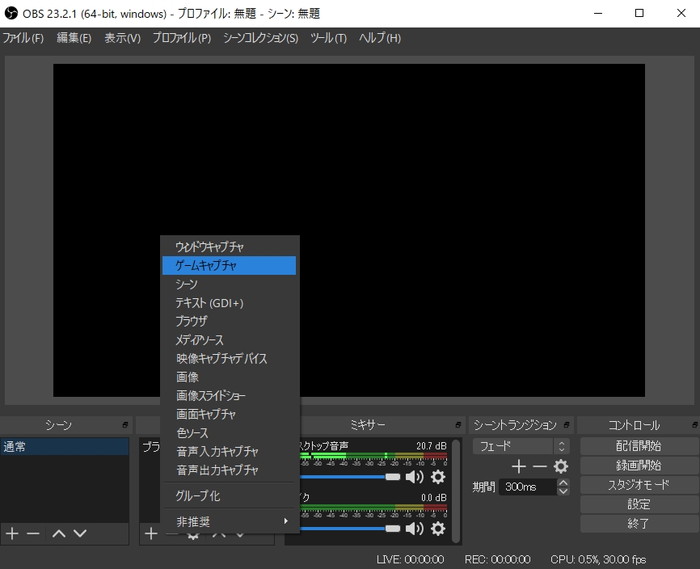The image size is (700, 569).
Task: Choose メディアソース entry
Action: [x=230, y=340]
